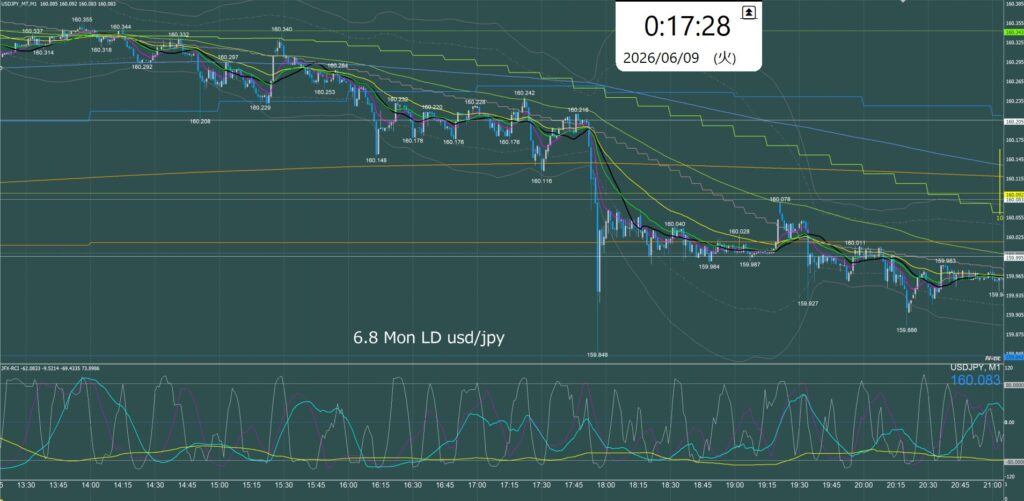Click the 159.848 spike low price label
1024x501 pixels.
pos(598,355)
